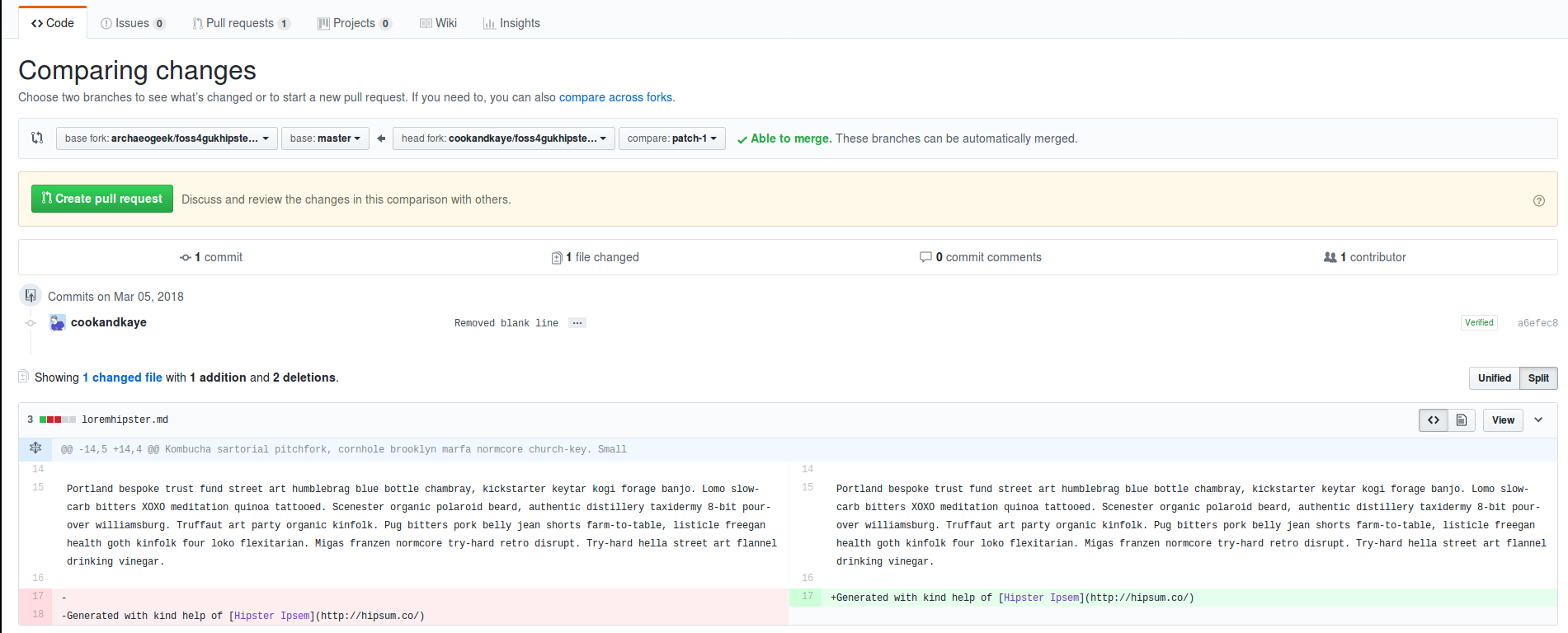The width and height of the screenshot is (1568, 633).
Task: Open the Code tab
Action: click(x=53, y=23)
